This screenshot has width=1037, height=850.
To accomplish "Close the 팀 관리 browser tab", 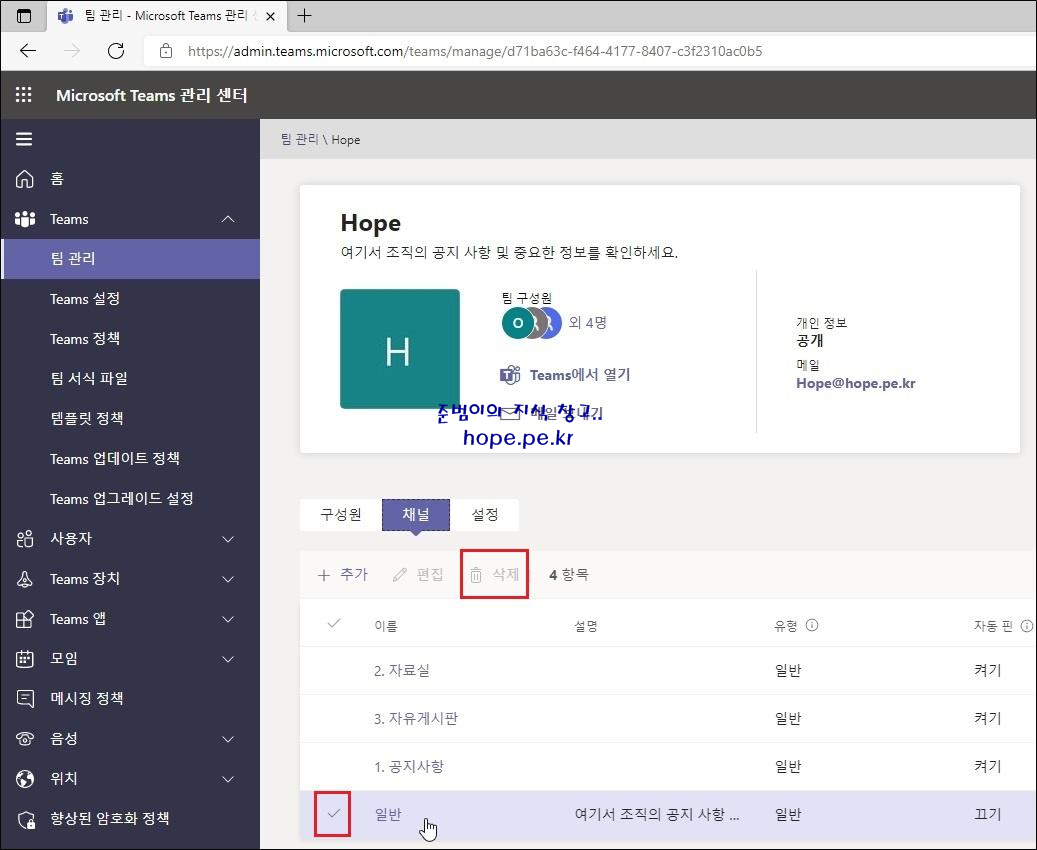I will (x=270, y=17).
